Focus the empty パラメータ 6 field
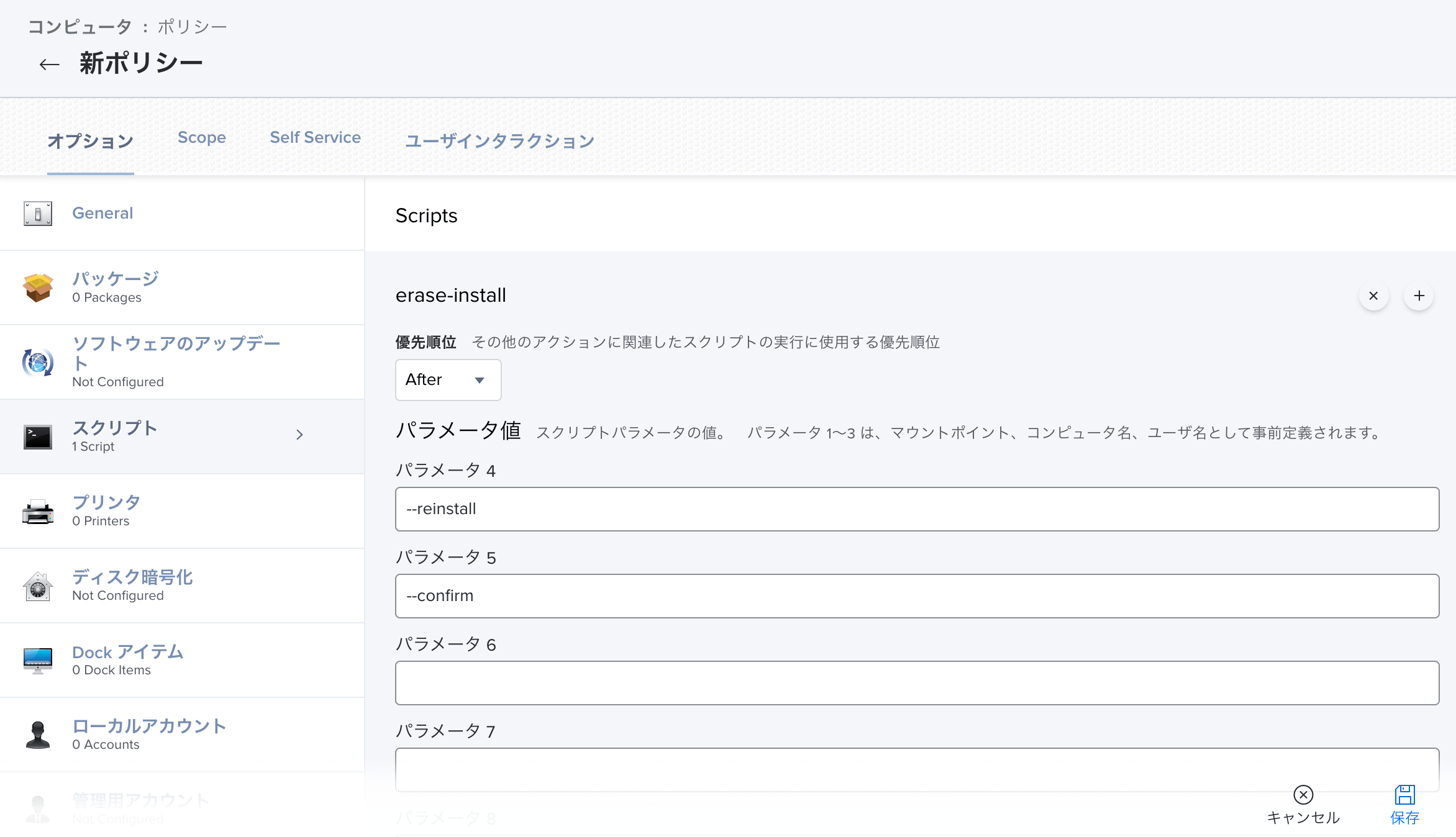 click(917, 683)
